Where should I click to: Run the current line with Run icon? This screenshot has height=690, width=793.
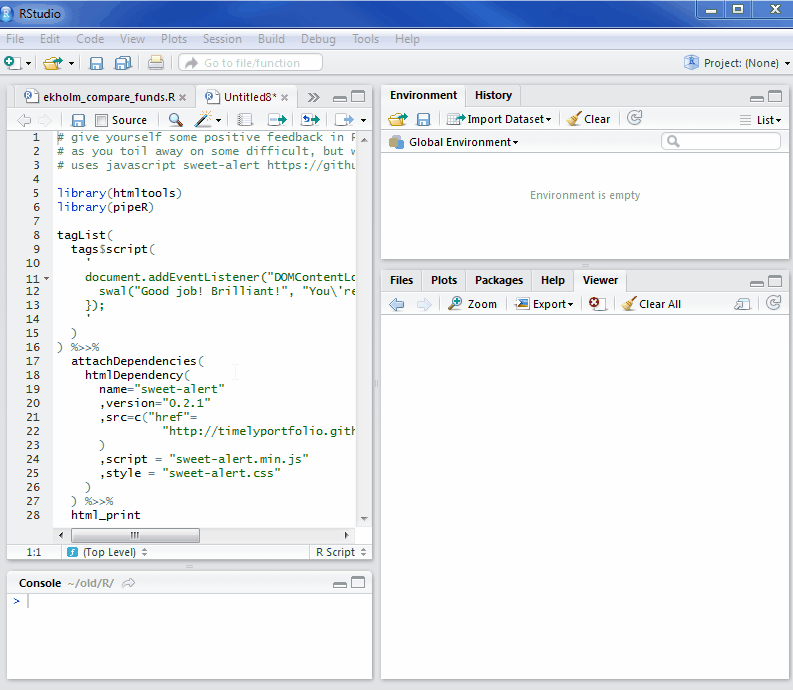tap(277, 120)
